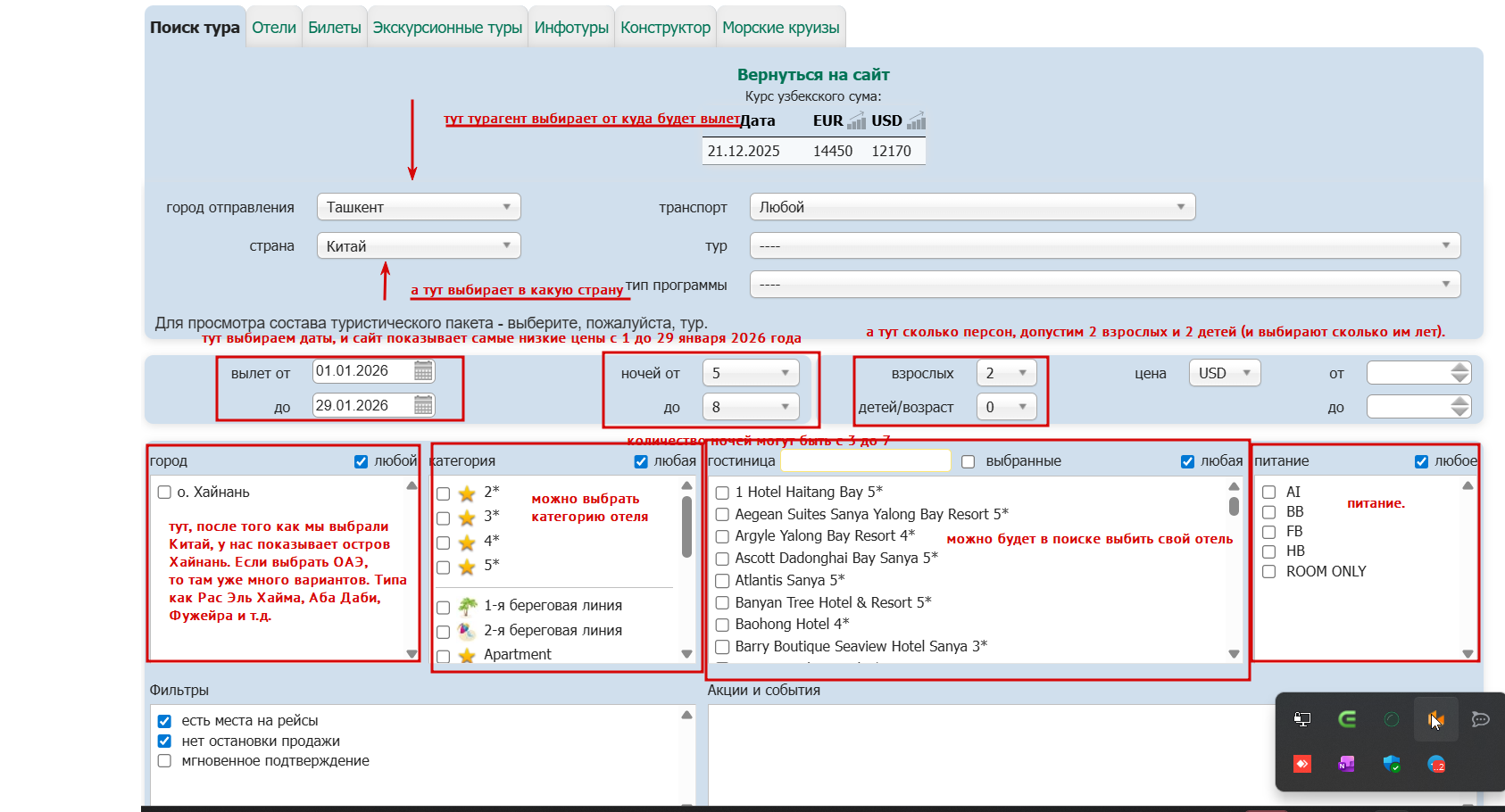
Task: Open the red AnyDesk tray icon
Action: pyautogui.click(x=1302, y=764)
